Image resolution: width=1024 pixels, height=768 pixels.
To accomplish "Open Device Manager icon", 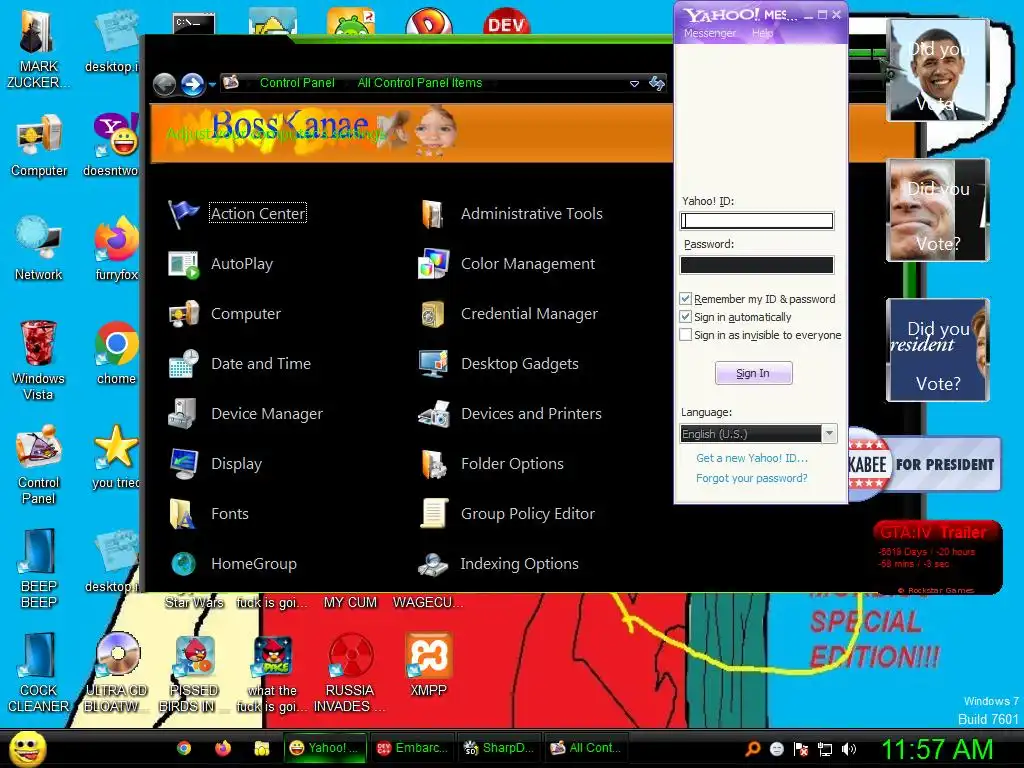I will coord(183,413).
